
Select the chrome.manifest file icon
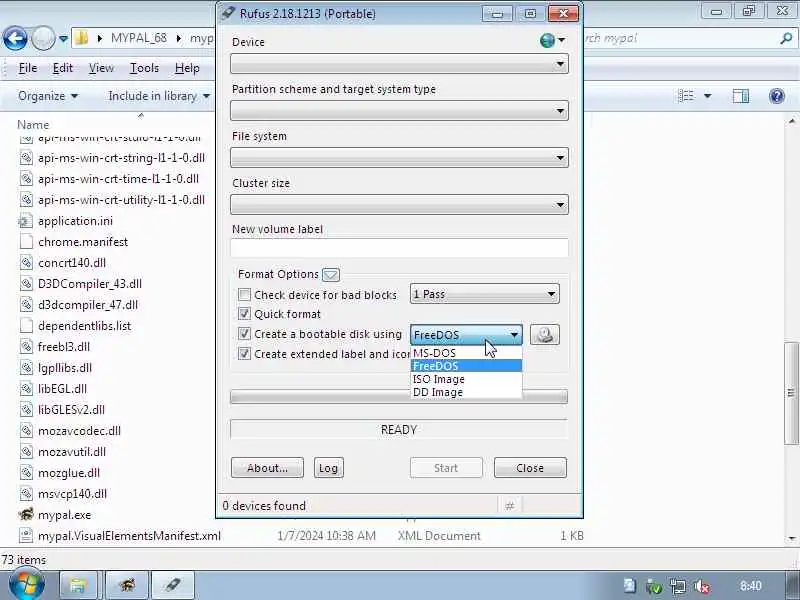coord(26,242)
